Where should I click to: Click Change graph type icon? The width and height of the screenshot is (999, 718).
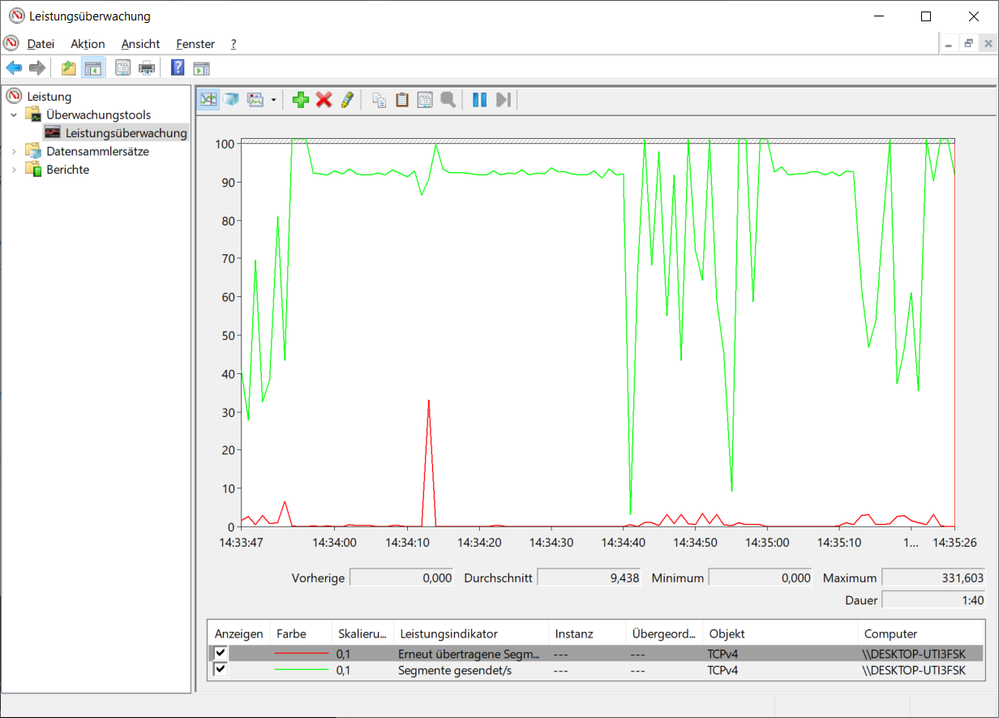pyautogui.click(x=255, y=99)
